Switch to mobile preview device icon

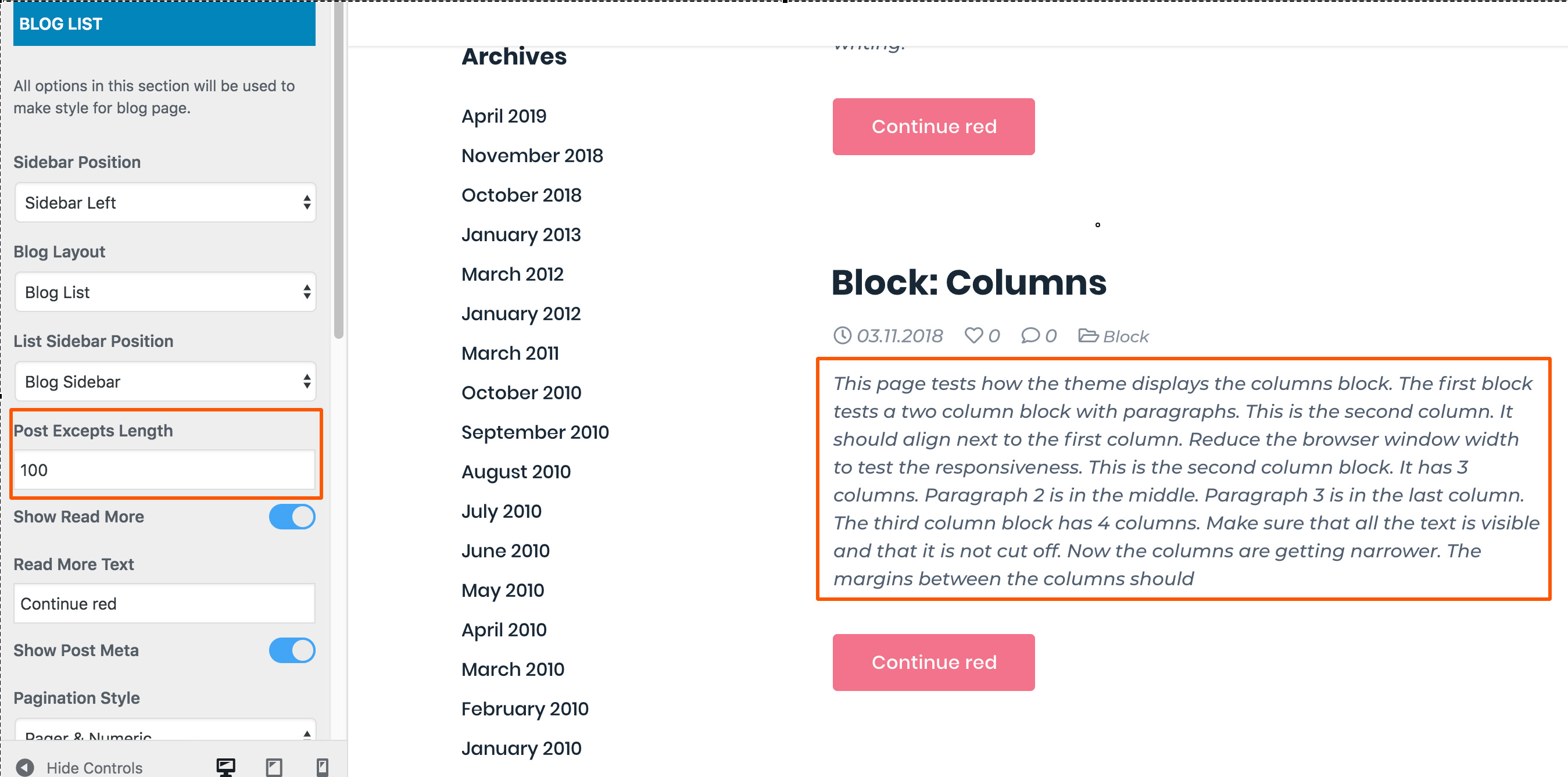click(x=323, y=767)
